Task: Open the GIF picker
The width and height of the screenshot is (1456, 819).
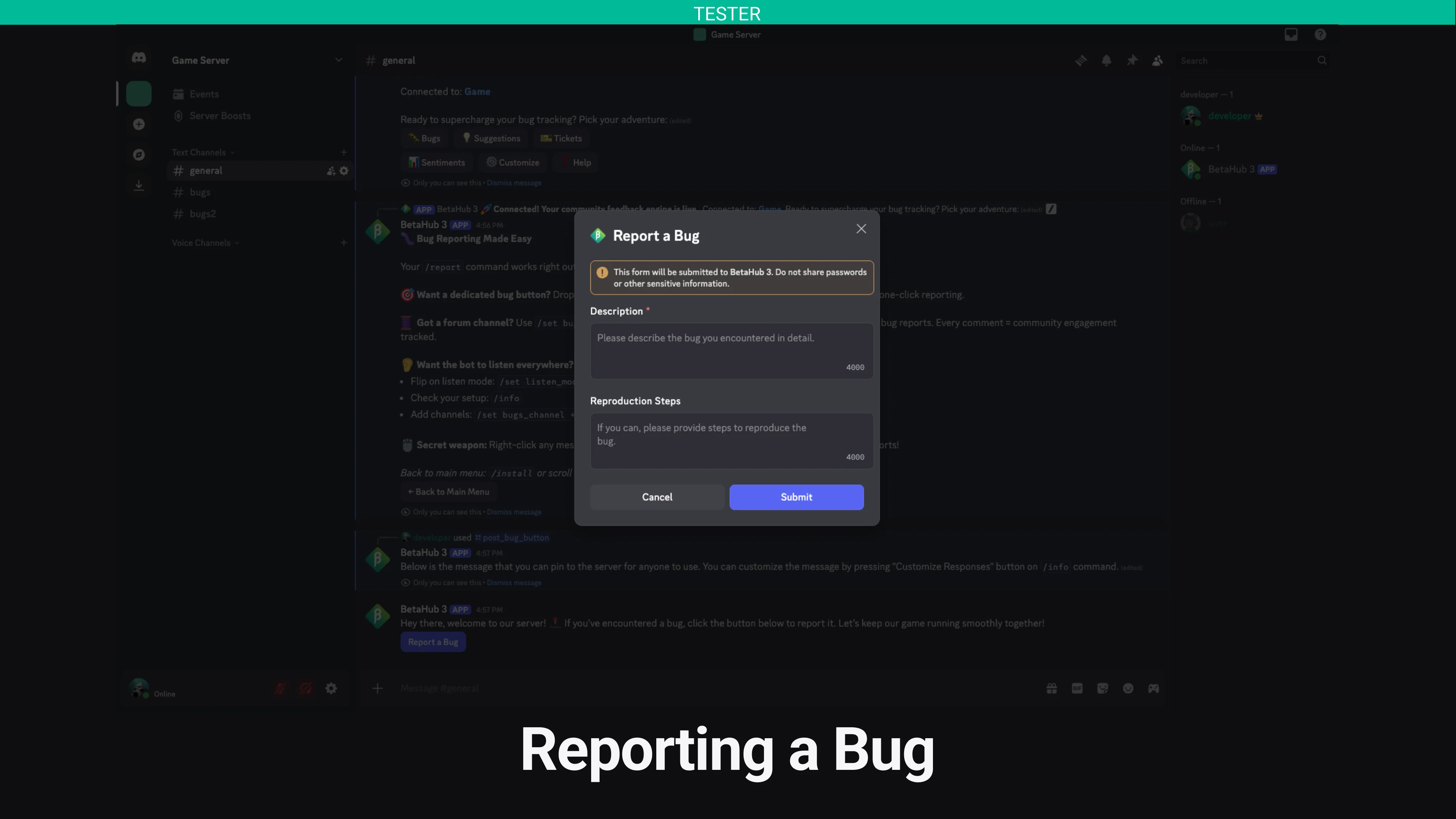Action: [1077, 688]
